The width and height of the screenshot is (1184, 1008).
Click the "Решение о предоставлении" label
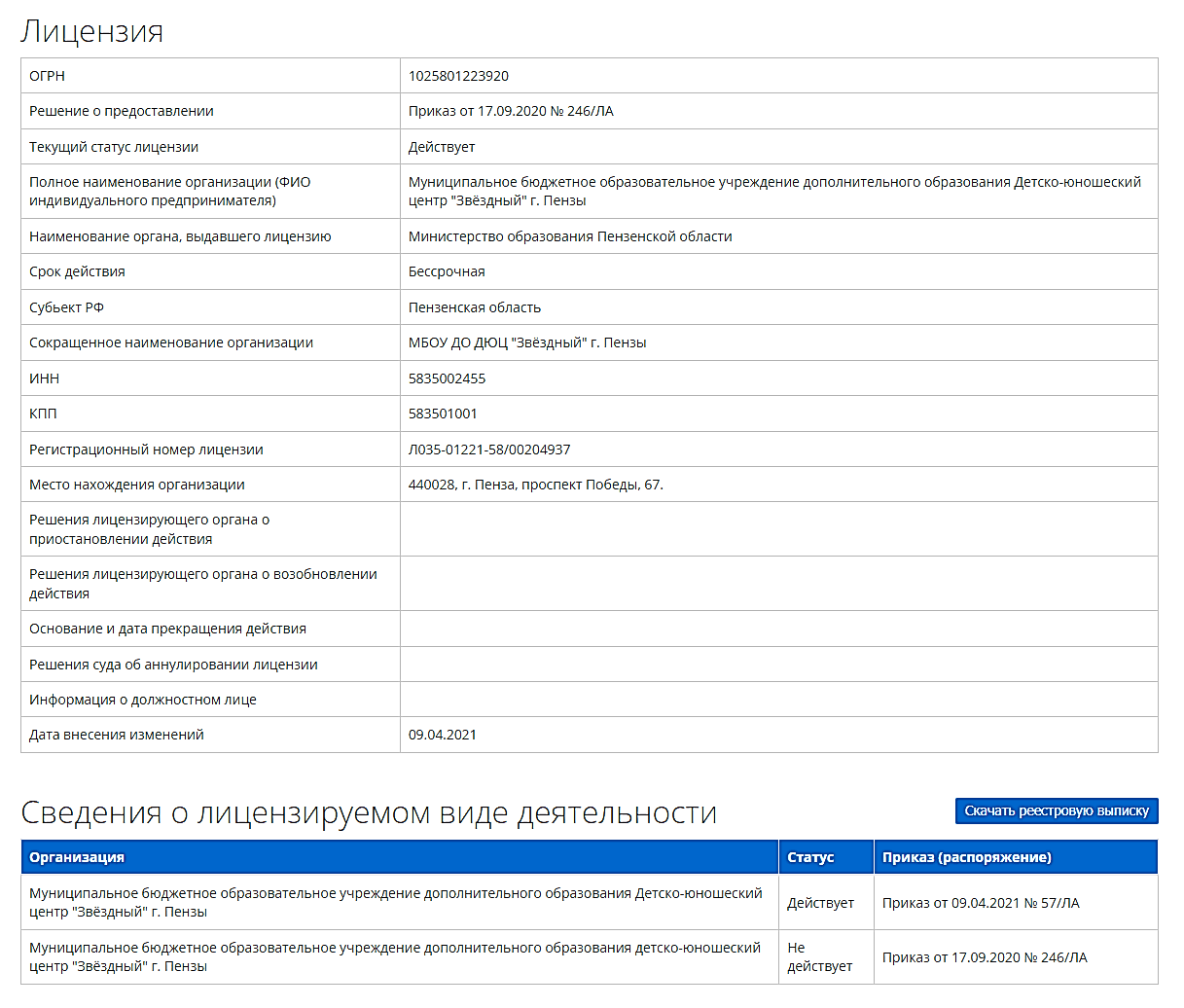coord(122,111)
